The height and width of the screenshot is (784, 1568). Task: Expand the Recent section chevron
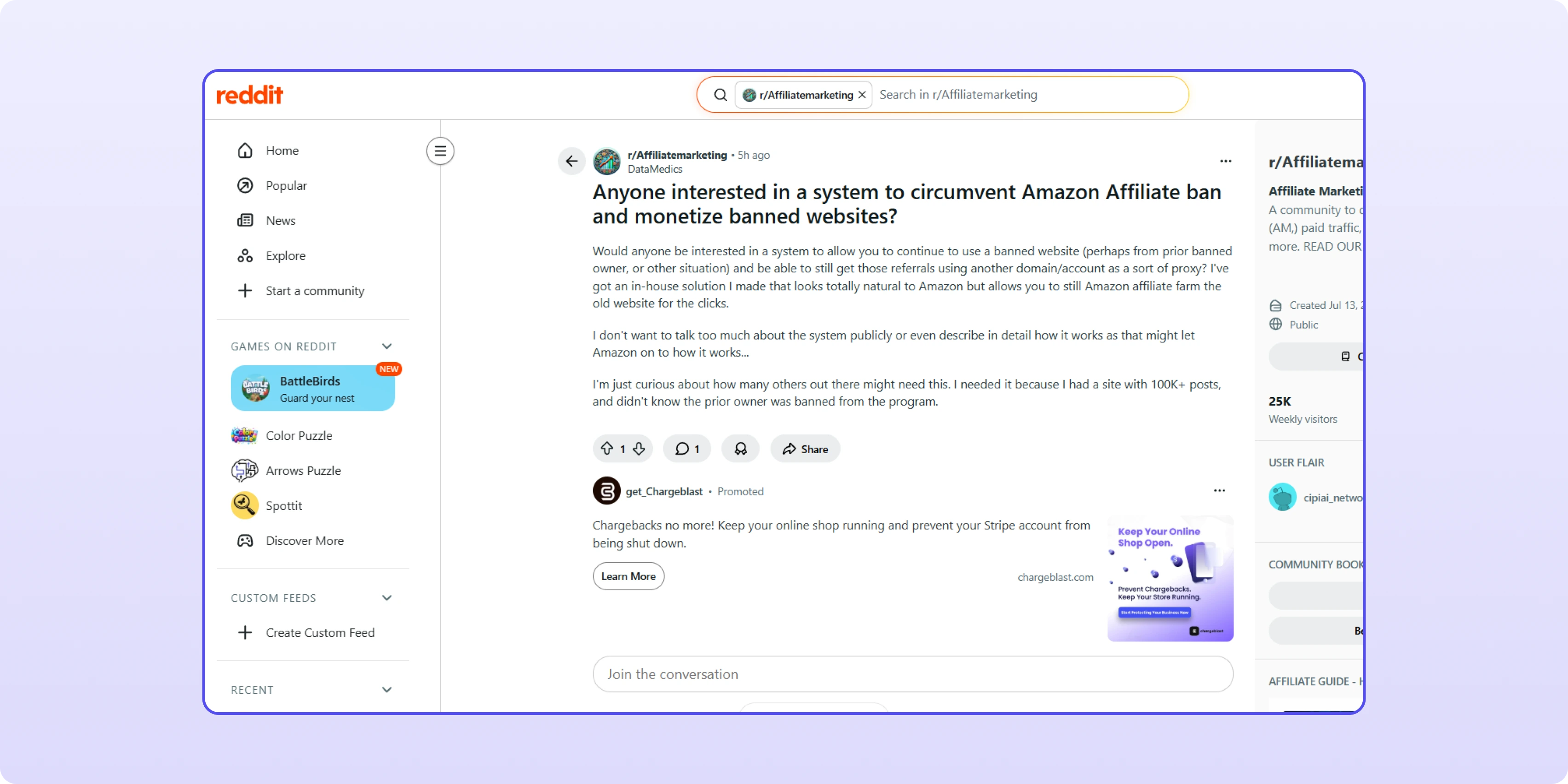click(x=386, y=690)
